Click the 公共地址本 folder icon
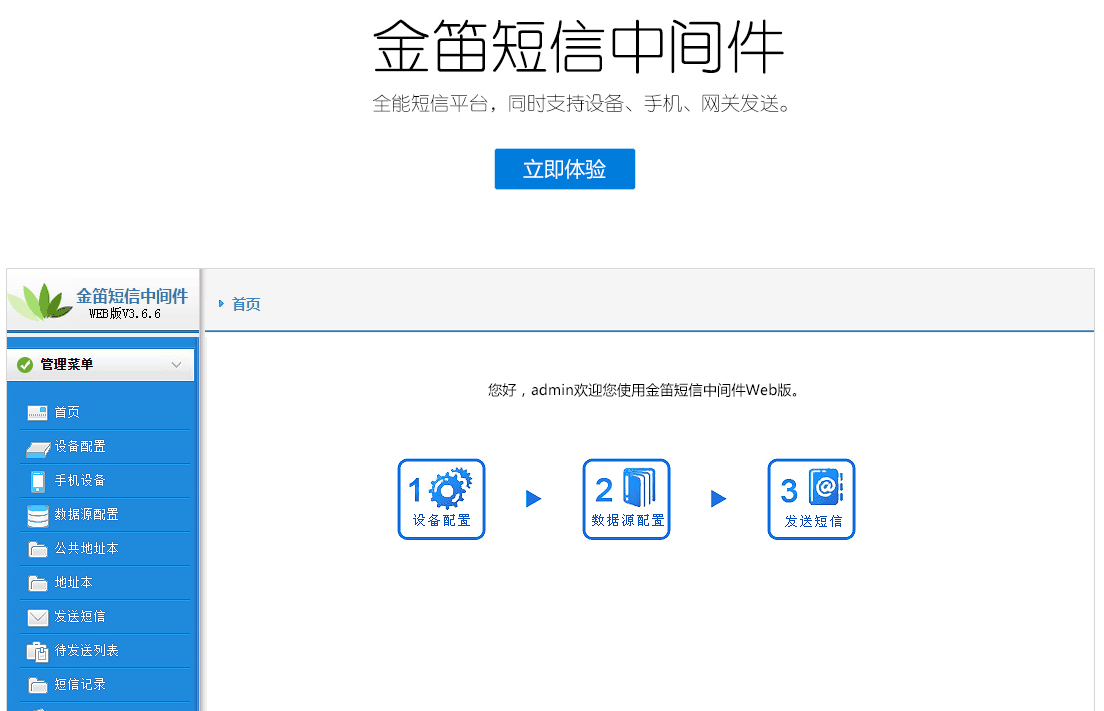The height and width of the screenshot is (711, 1104). pos(37,549)
